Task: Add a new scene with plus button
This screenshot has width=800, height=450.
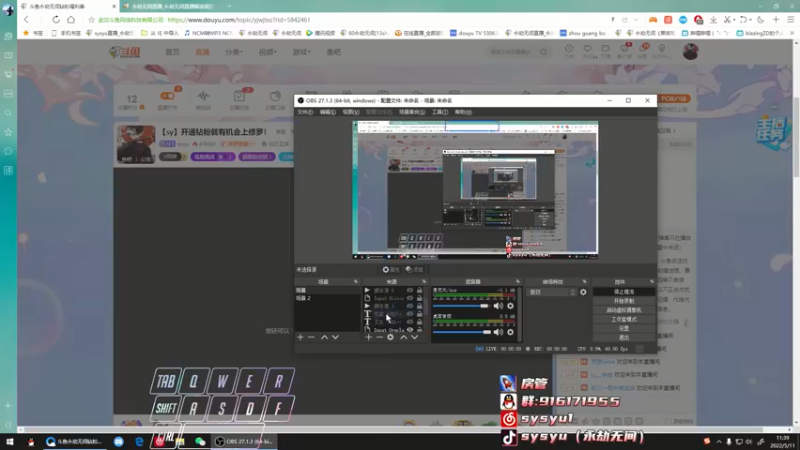Action: point(301,337)
